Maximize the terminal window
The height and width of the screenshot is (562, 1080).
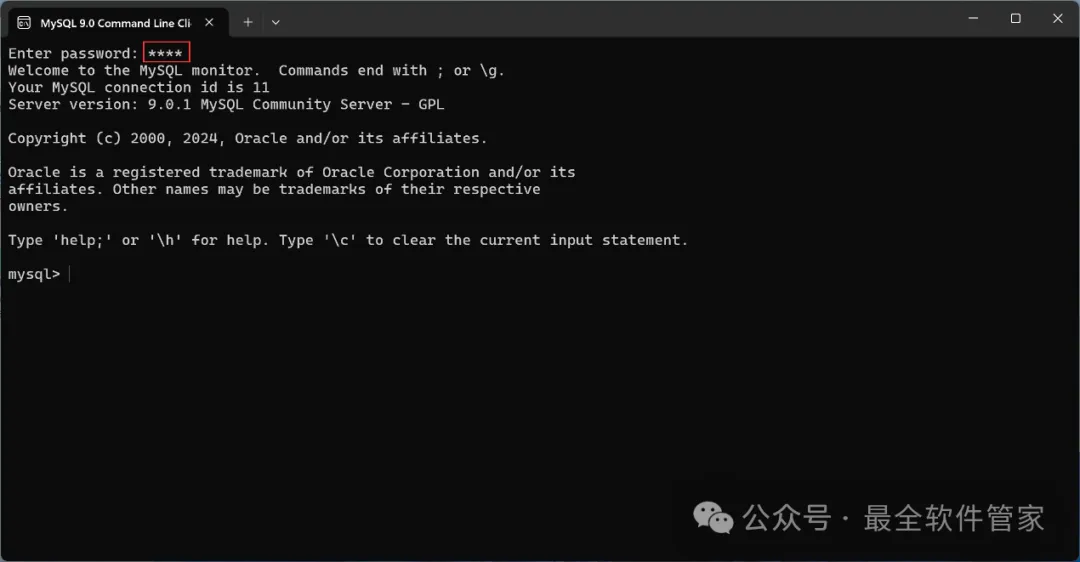(1015, 18)
